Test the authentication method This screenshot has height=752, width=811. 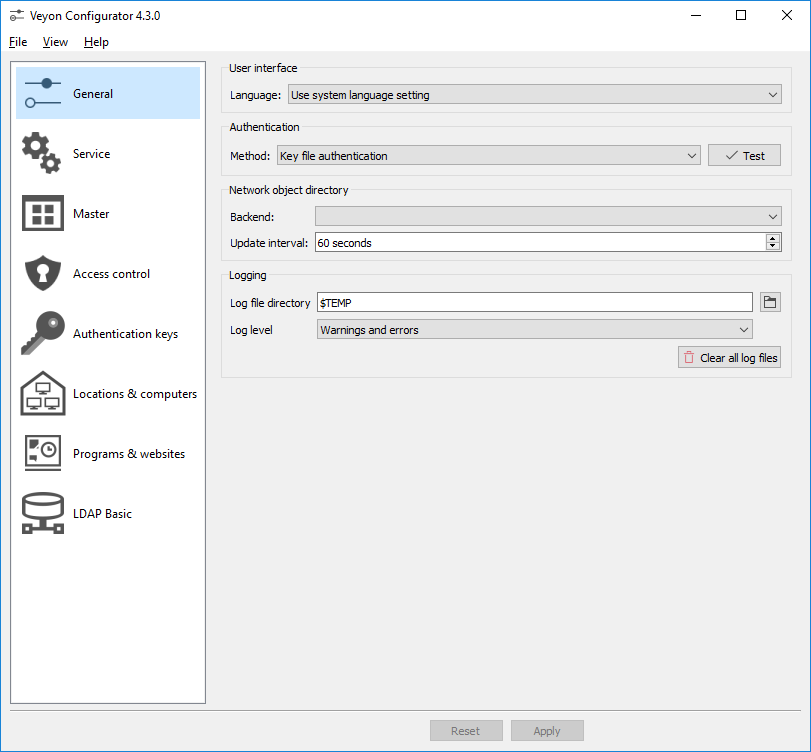pyautogui.click(x=744, y=156)
